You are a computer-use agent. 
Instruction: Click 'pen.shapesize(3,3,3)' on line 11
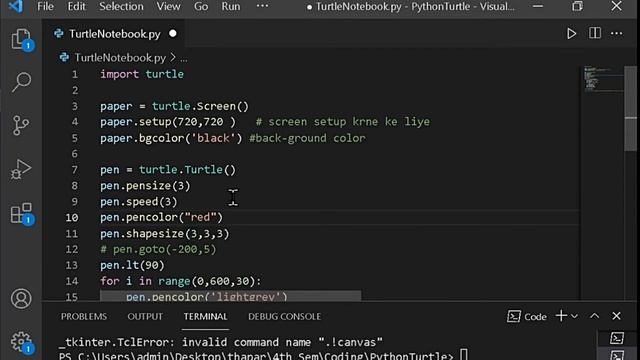point(165,233)
